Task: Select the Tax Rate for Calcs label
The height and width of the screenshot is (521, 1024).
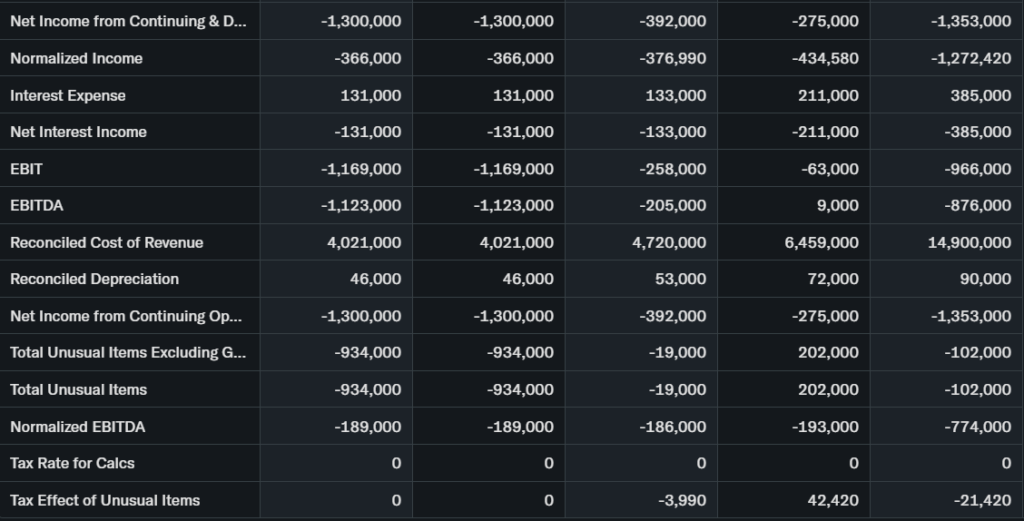Action: click(x=72, y=463)
